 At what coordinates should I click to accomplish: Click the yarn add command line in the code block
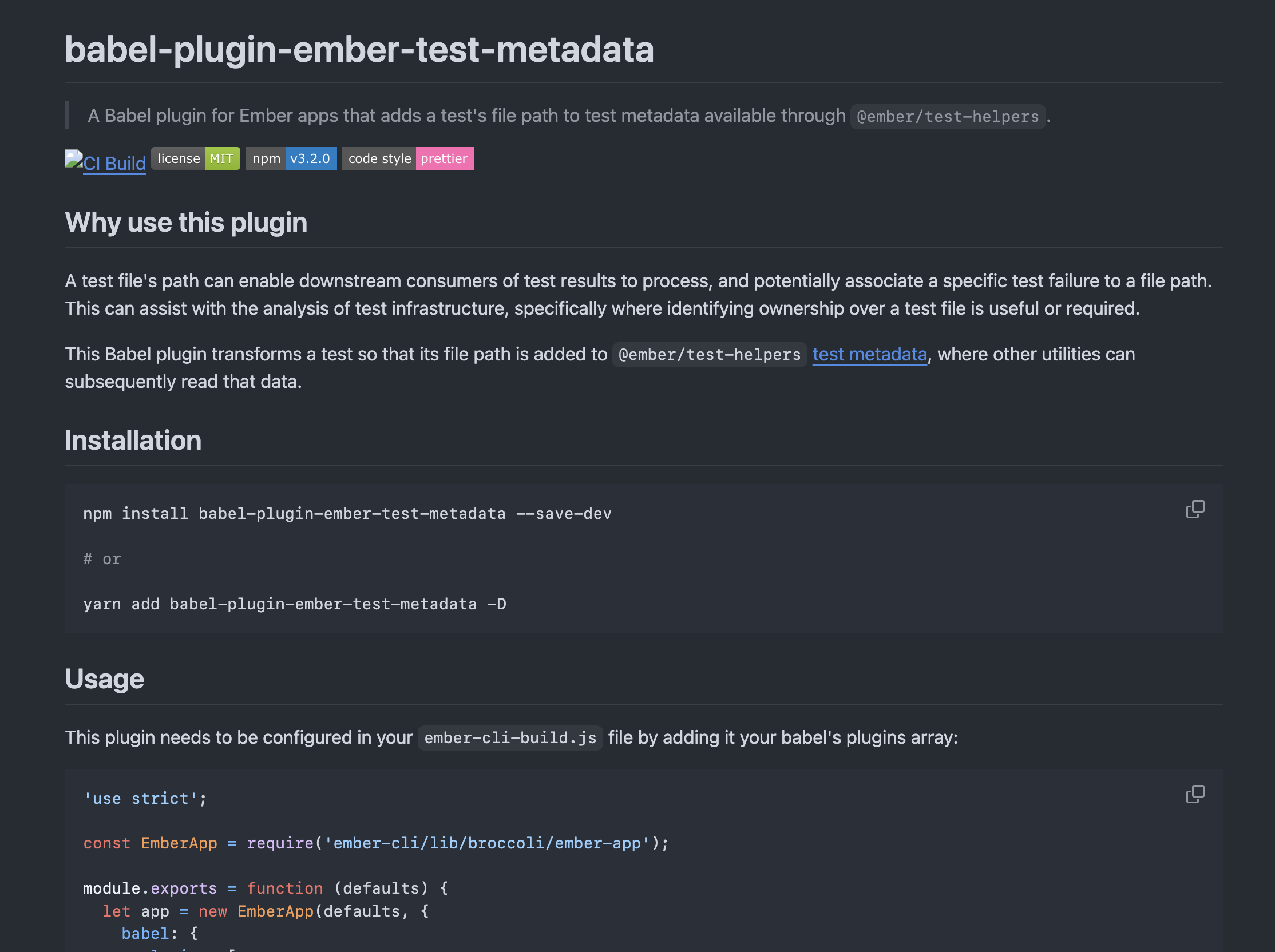click(295, 604)
